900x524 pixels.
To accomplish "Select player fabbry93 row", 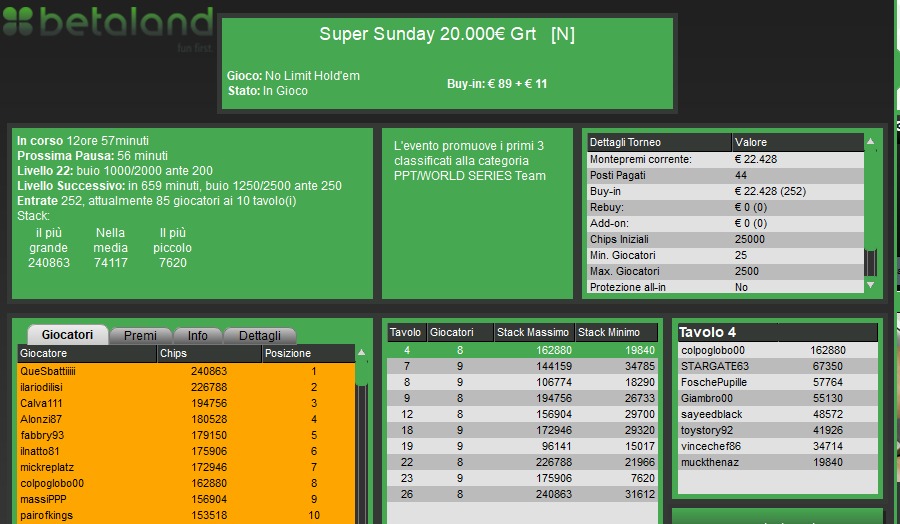I will click(187, 436).
